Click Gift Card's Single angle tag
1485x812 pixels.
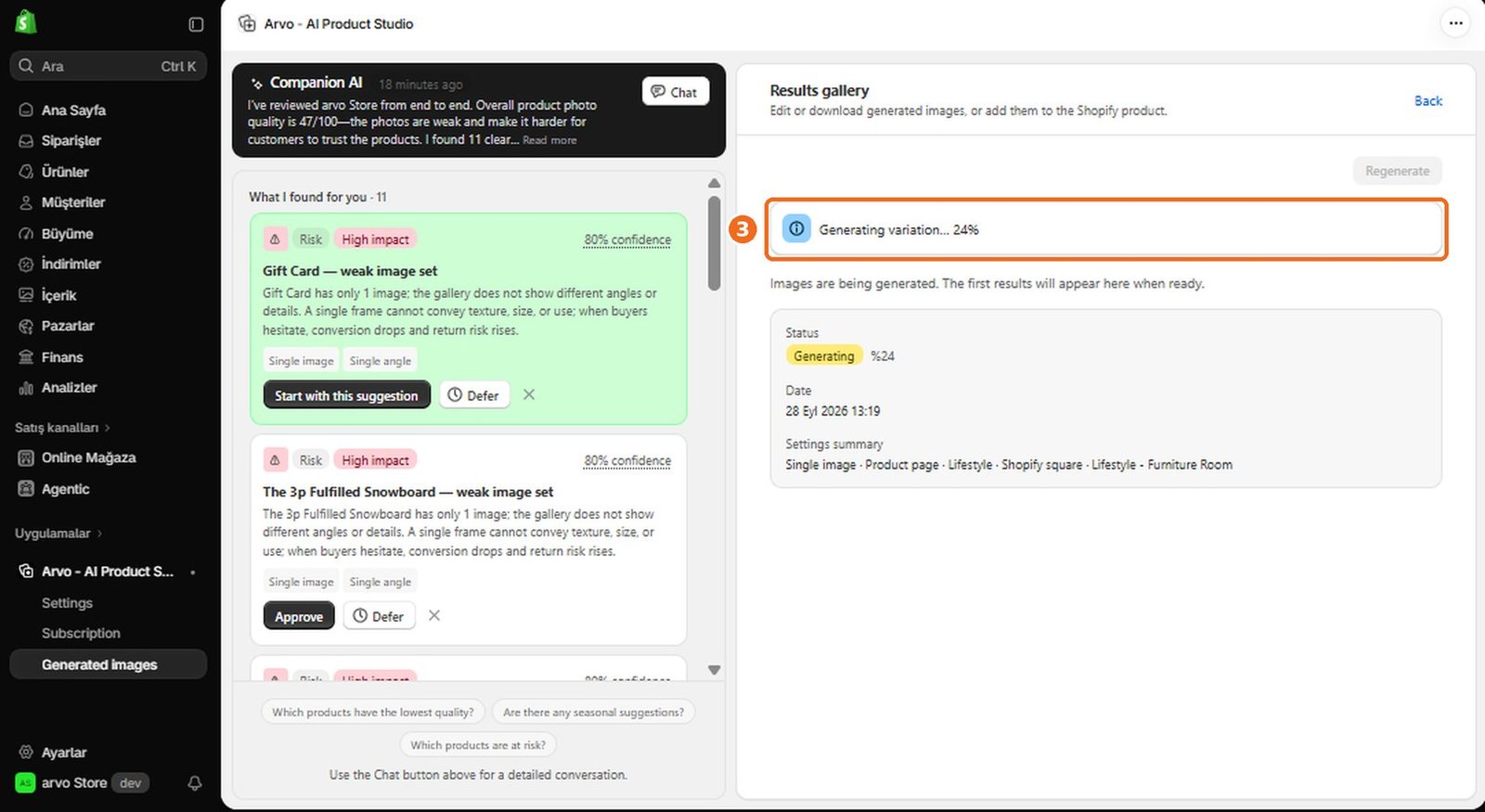pyautogui.click(x=381, y=361)
